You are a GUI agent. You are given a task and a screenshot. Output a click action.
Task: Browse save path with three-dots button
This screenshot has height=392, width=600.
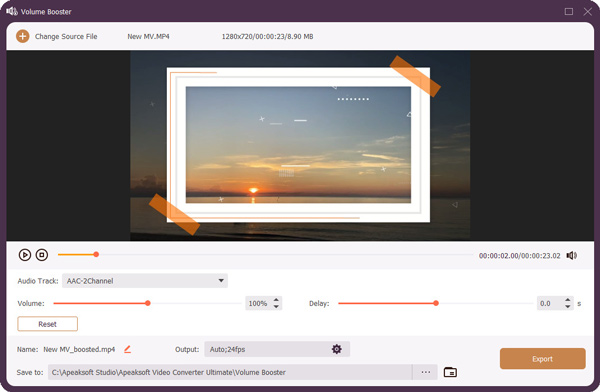click(426, 372)
